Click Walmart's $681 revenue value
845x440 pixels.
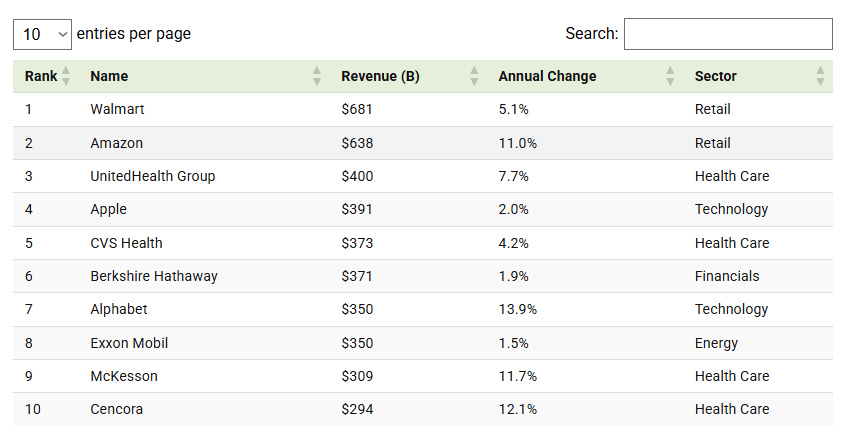point(357,109)
